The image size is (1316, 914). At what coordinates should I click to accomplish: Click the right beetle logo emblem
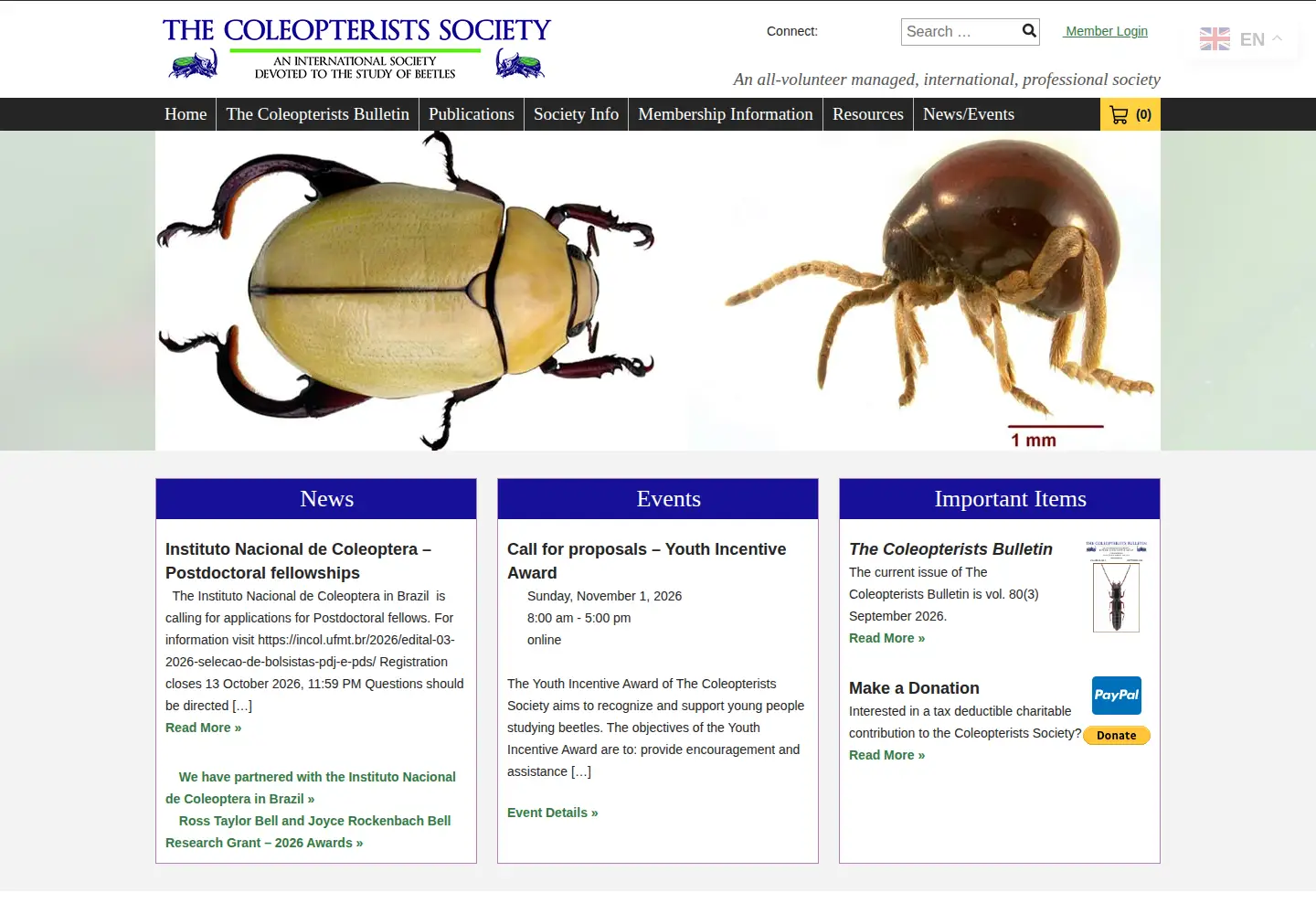pyautogui.click(x=520, y=64)
